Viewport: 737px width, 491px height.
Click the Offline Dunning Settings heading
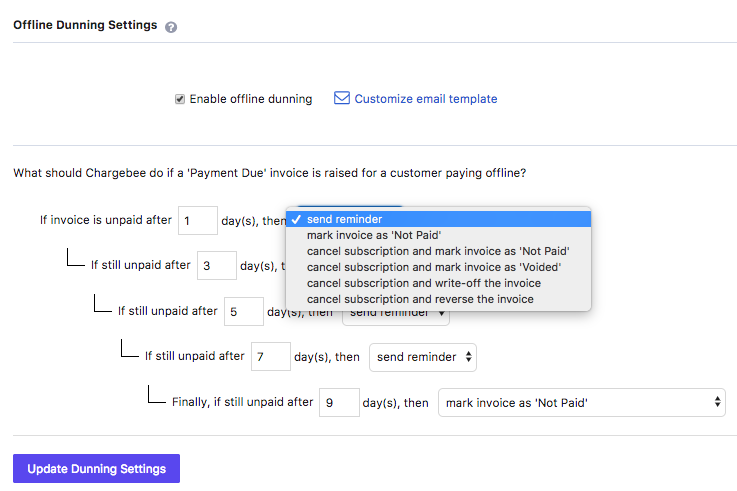pyautogui.click(x=85, y=26)
